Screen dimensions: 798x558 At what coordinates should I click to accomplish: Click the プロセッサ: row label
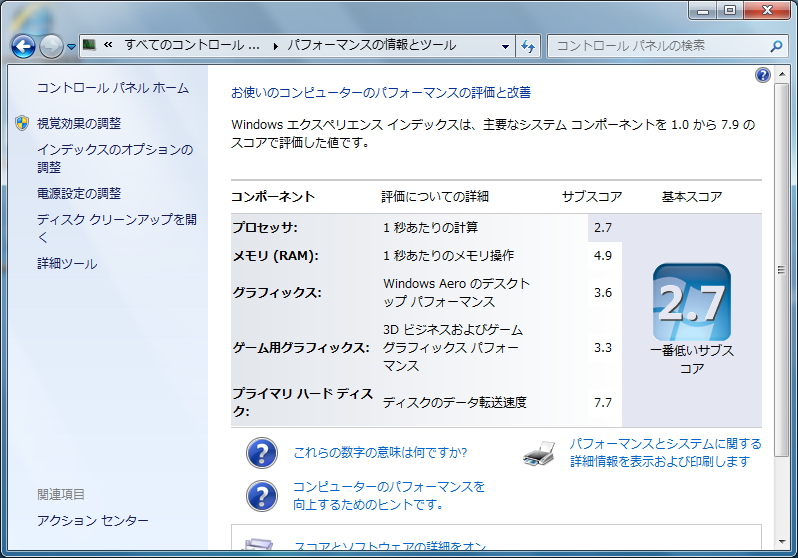pos(265,228)
